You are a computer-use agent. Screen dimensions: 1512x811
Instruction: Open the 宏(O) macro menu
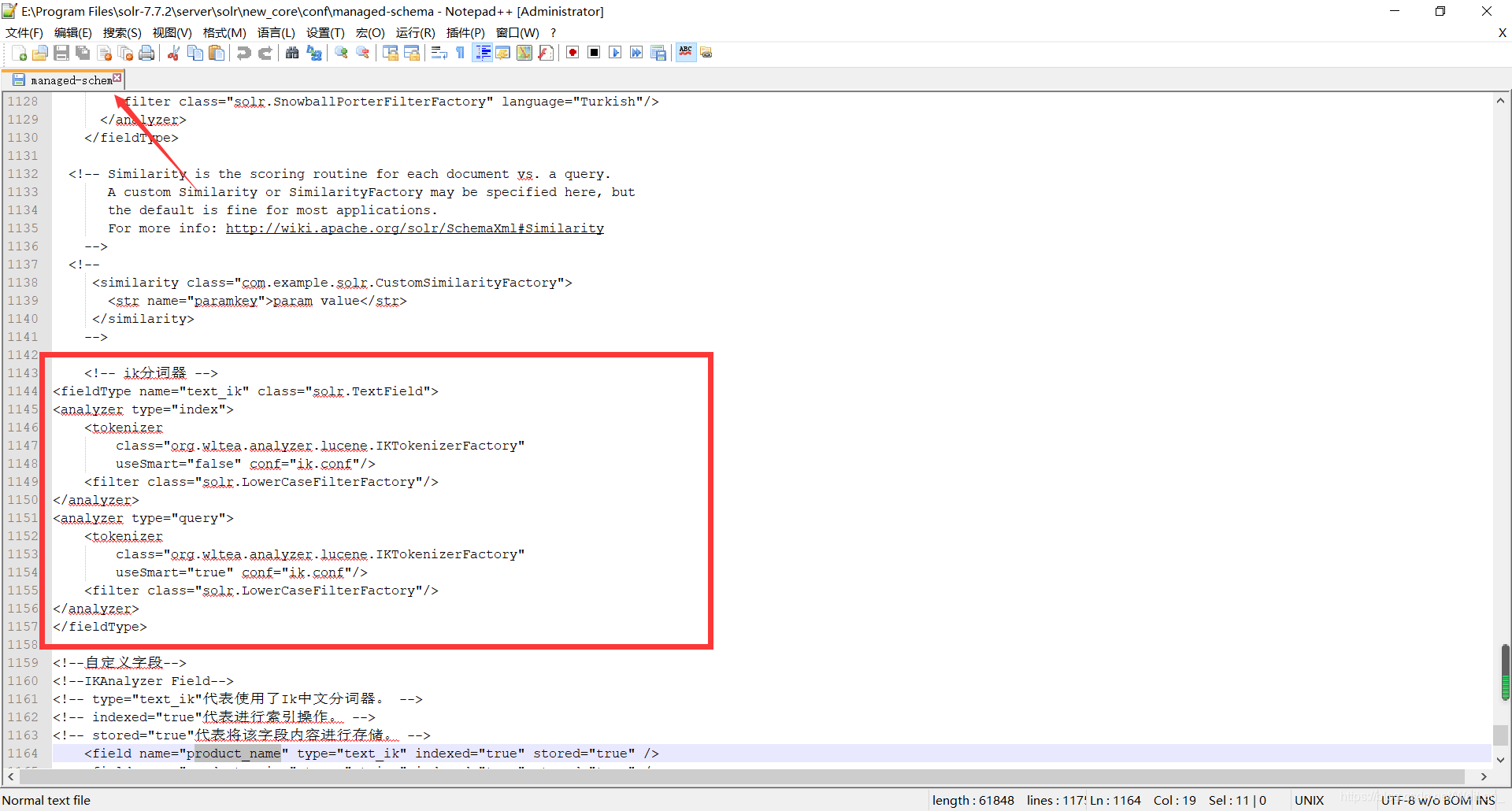click(370, 32)
